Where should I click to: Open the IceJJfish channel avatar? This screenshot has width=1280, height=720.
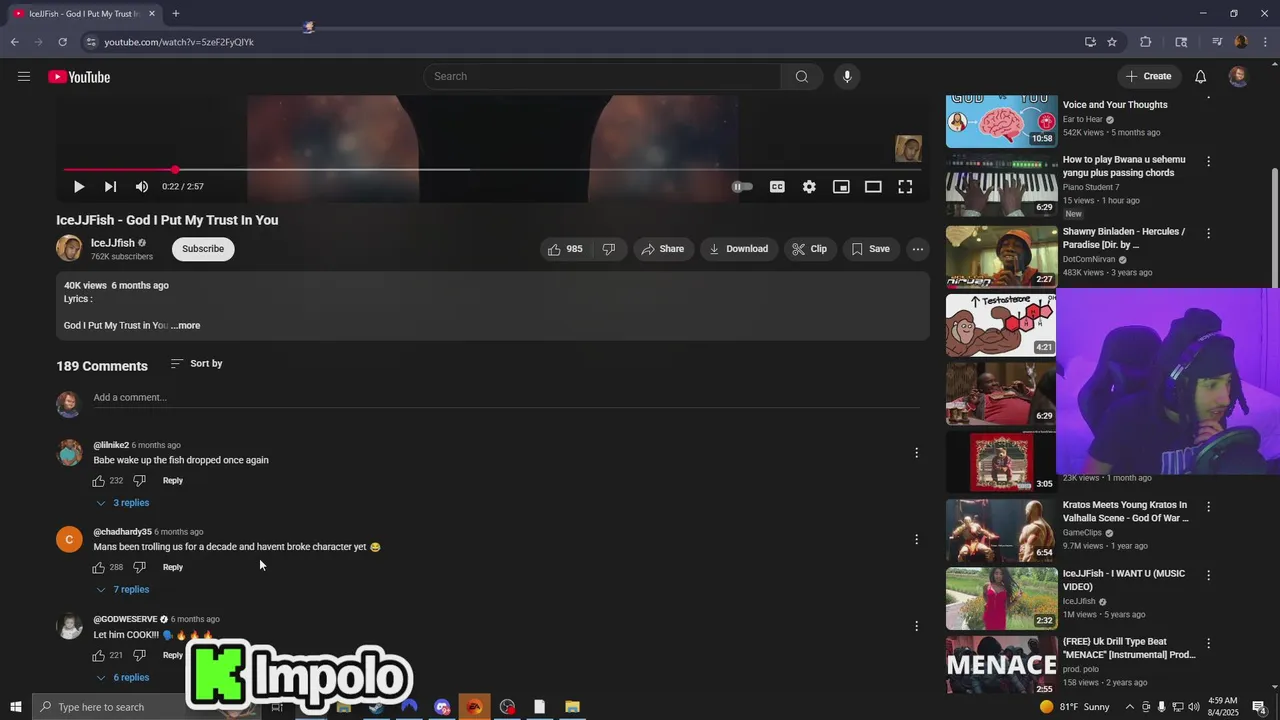tap(69, 248)
